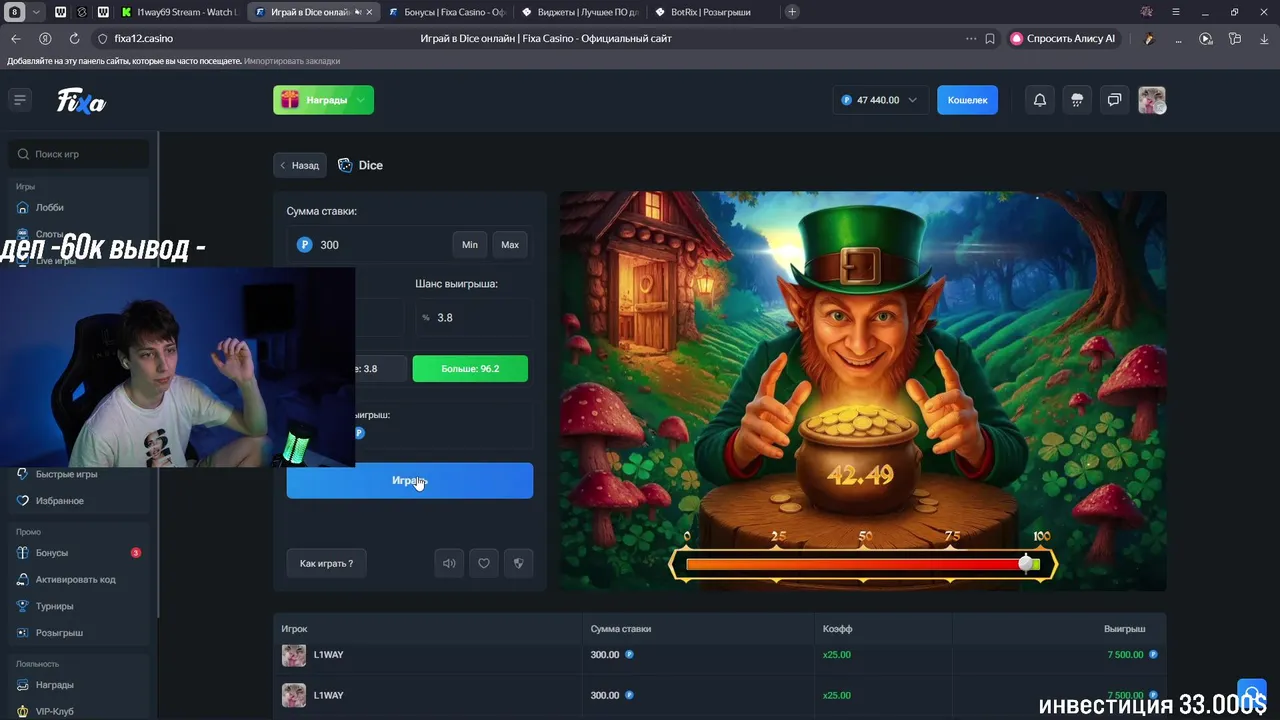Set the bet to Min
Screen dimensions: 1280x720
point(470,245)
